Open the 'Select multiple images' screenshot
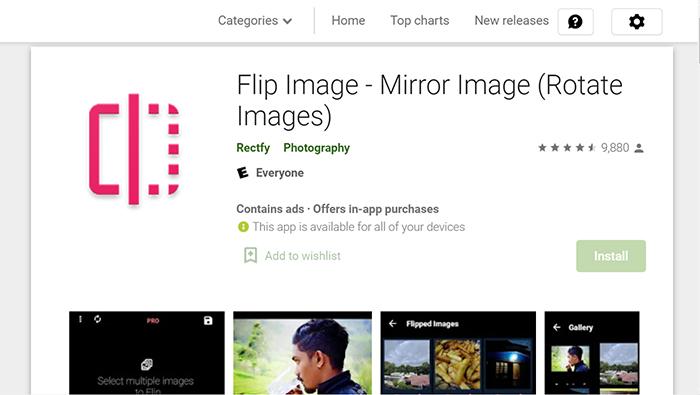The height and width of the screenshot is (395, 700). coord(147,353)
